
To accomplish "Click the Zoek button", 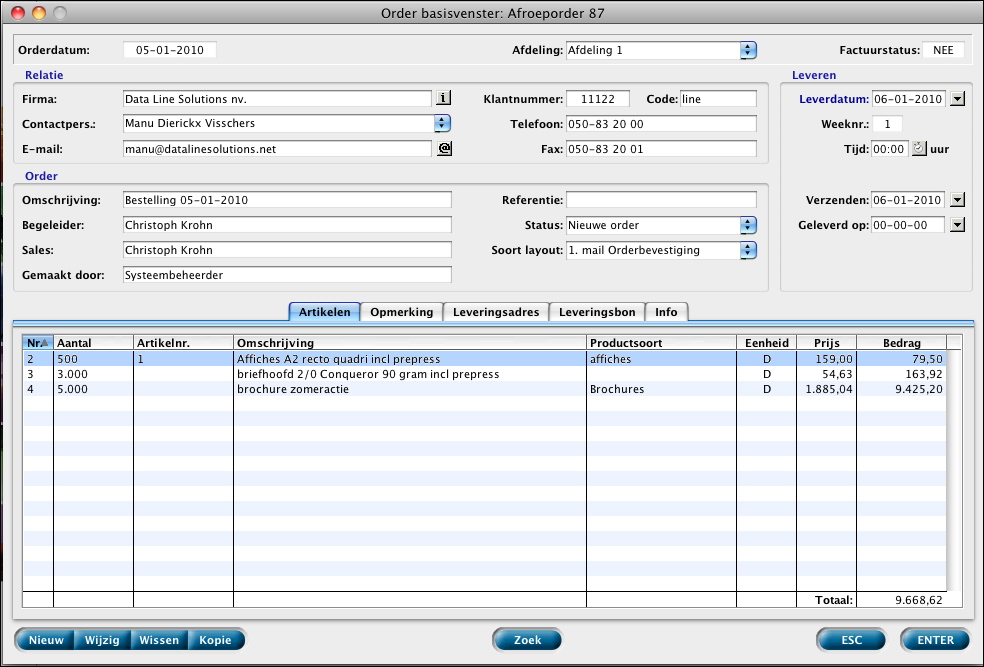I will click(527, 640).
